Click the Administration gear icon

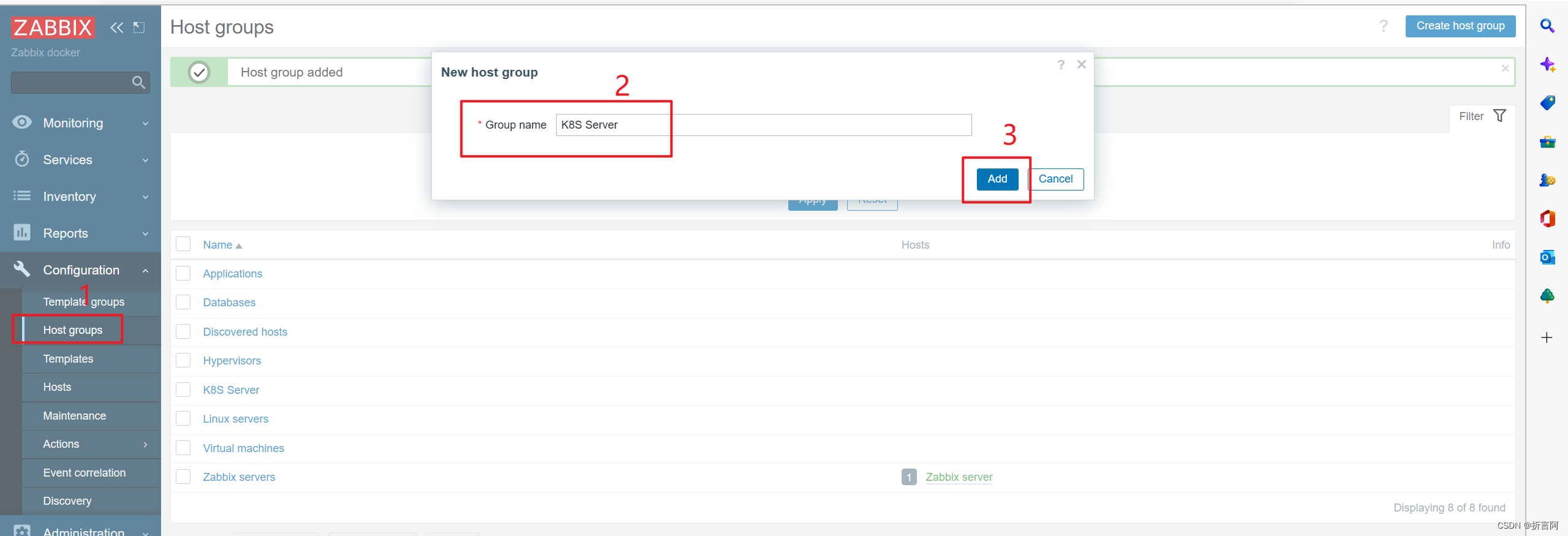[x=22, y=530]
